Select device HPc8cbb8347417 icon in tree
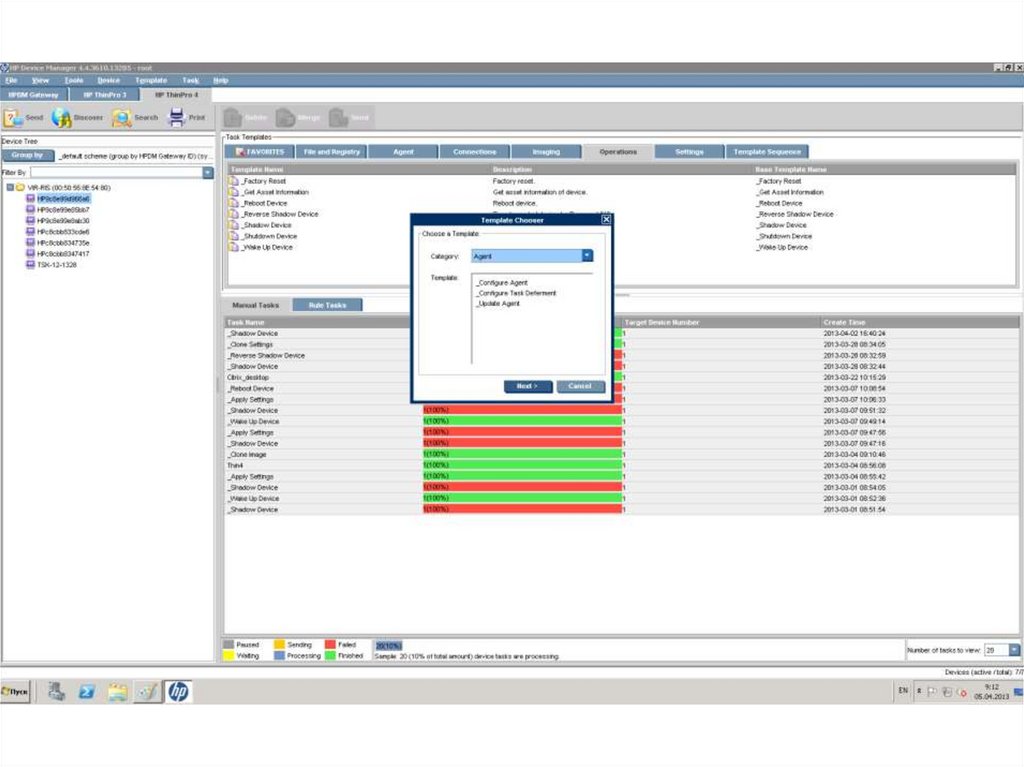1024x767 pixels. coord(30,253)
